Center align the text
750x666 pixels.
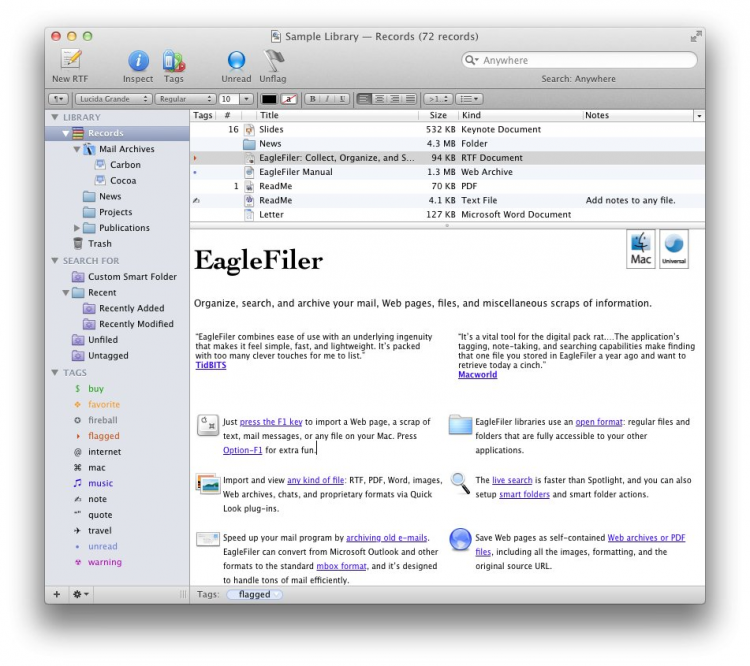coord(380,99)
